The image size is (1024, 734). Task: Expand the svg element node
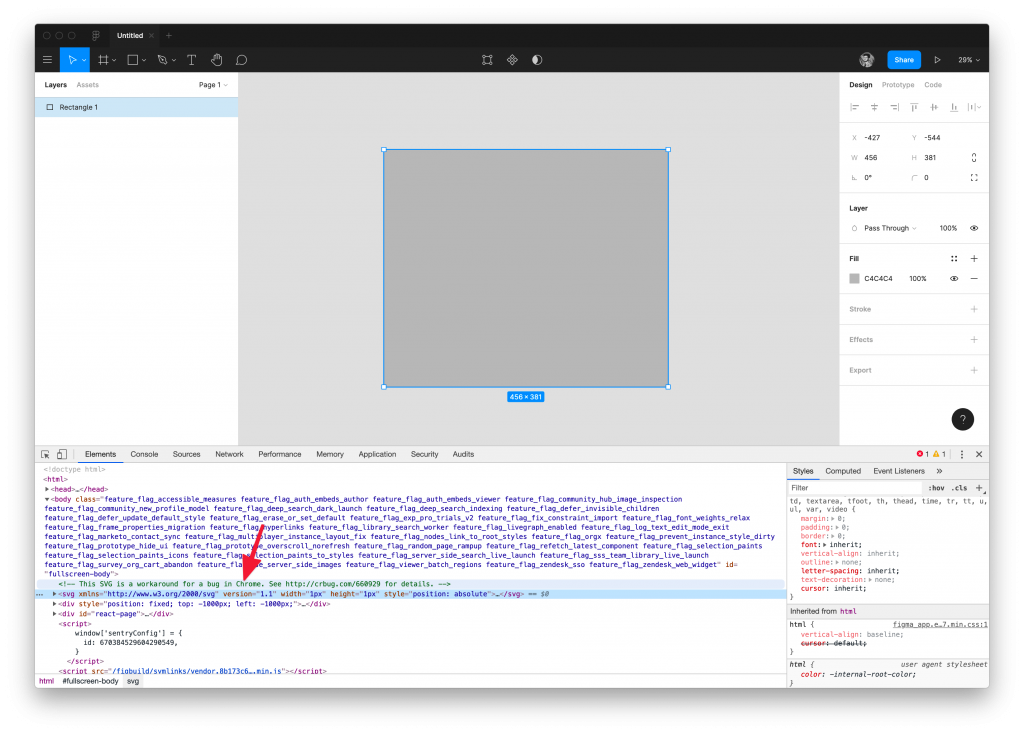(55, 594)
